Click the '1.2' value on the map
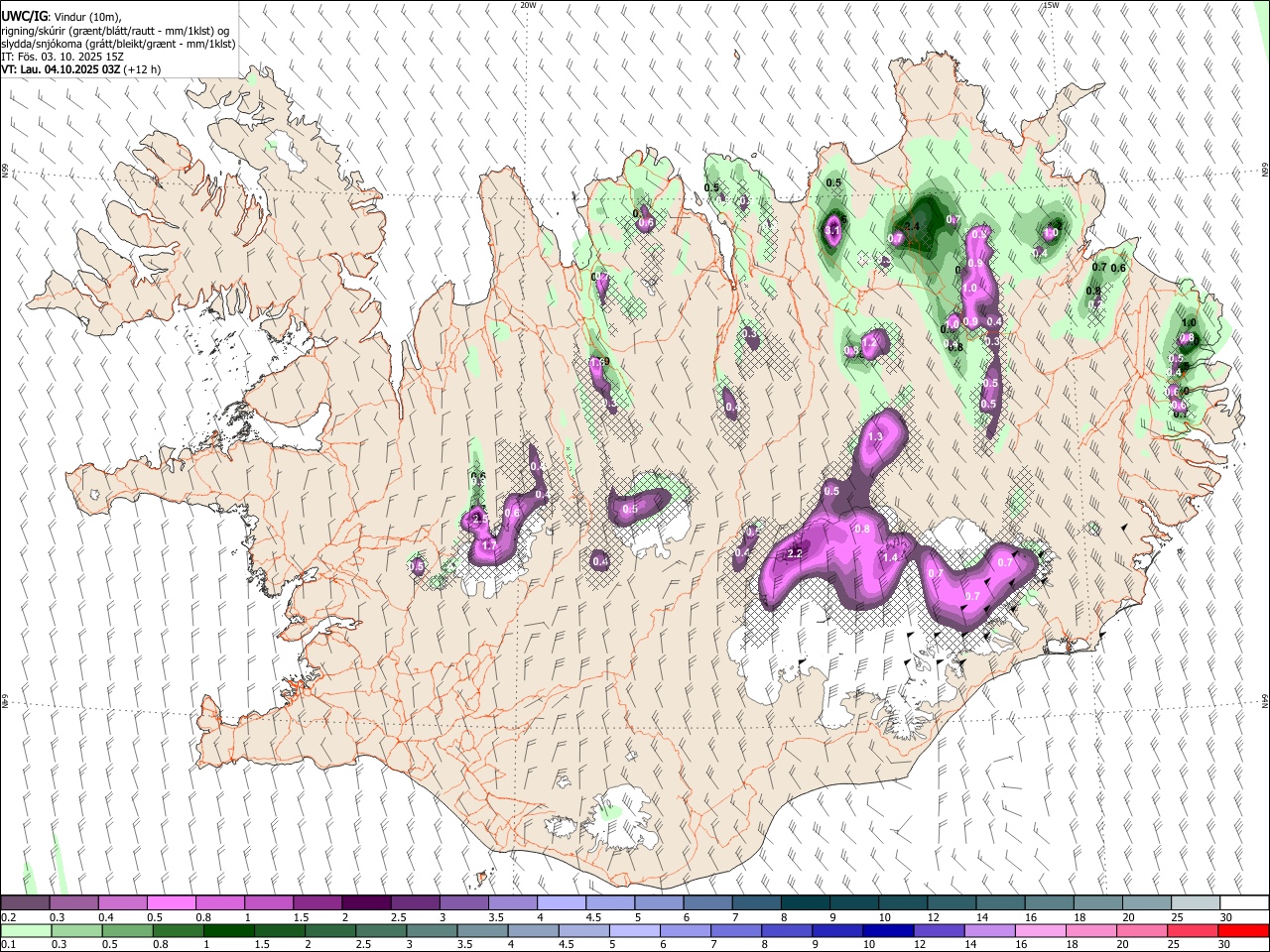1270x952 pixels. pyautogui.click(x=870, y=342)
